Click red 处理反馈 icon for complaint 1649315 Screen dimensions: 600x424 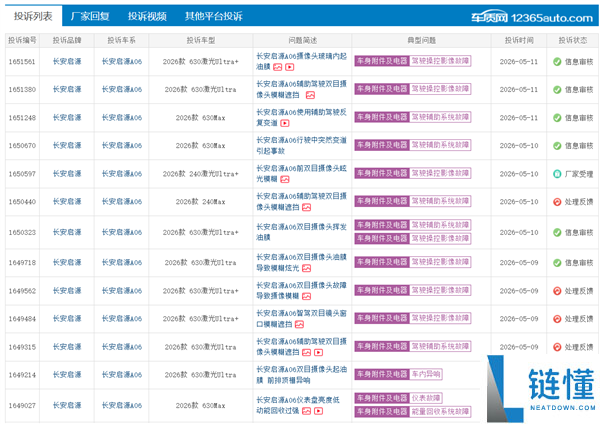pos(557,347)
